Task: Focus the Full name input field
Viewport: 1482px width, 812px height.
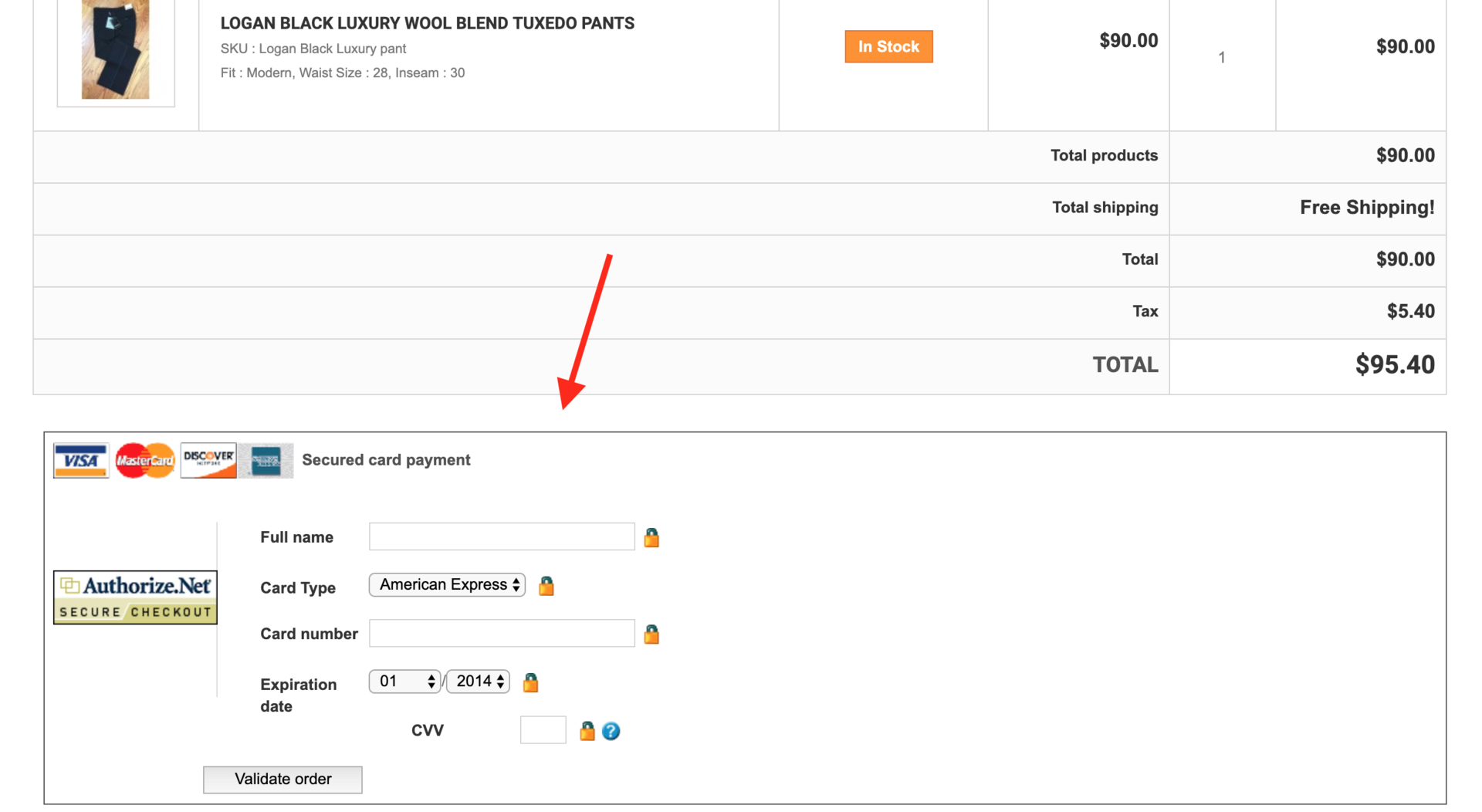Action: coord(502,536)
